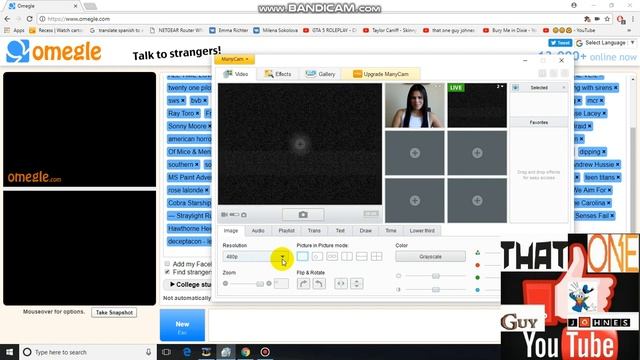Select the LIVE video source thumbnail
Screen dimensions: 640x360
[477, 106]
